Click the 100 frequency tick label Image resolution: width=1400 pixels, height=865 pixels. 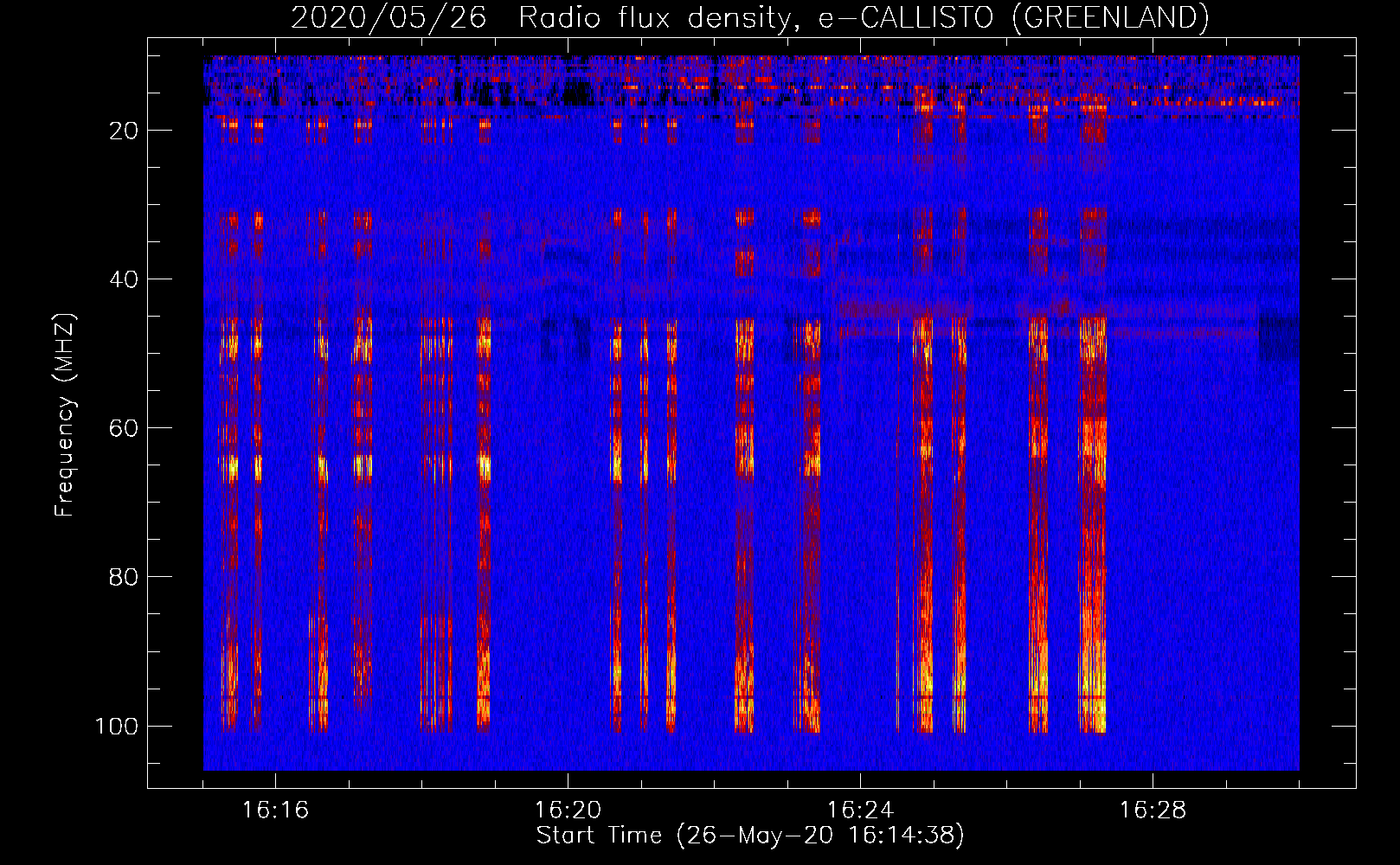117,726
